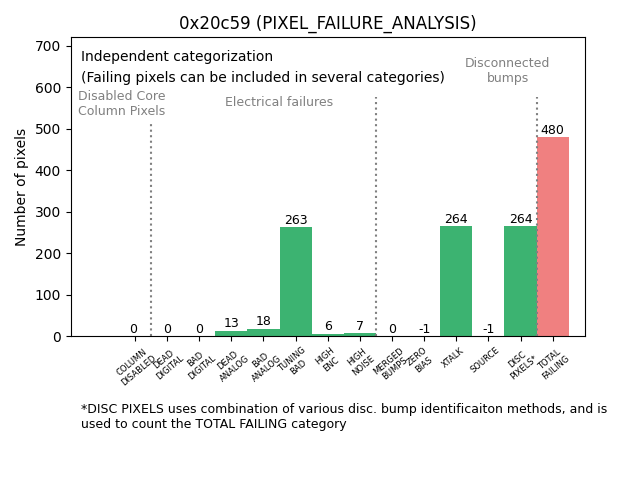Viewport: 640px width, 480px height.
Task: Click the "Independent categorization" annotation text
Action: 177,57
